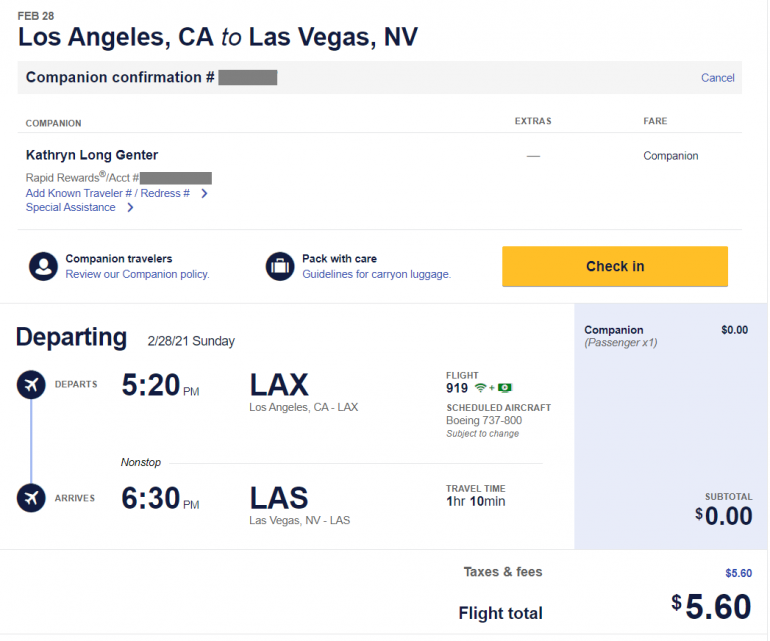Click the WiFi icon next to flight 919

click(481, 387)
